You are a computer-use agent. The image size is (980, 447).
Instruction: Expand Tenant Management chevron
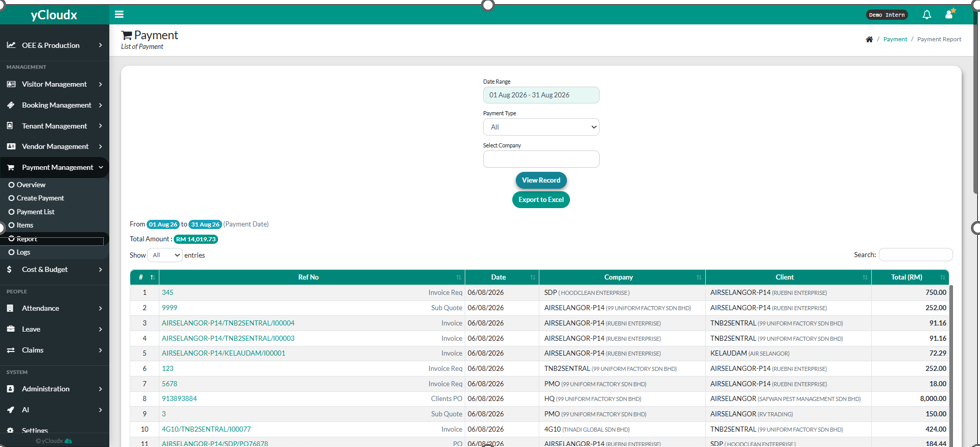tap(100, 126)
